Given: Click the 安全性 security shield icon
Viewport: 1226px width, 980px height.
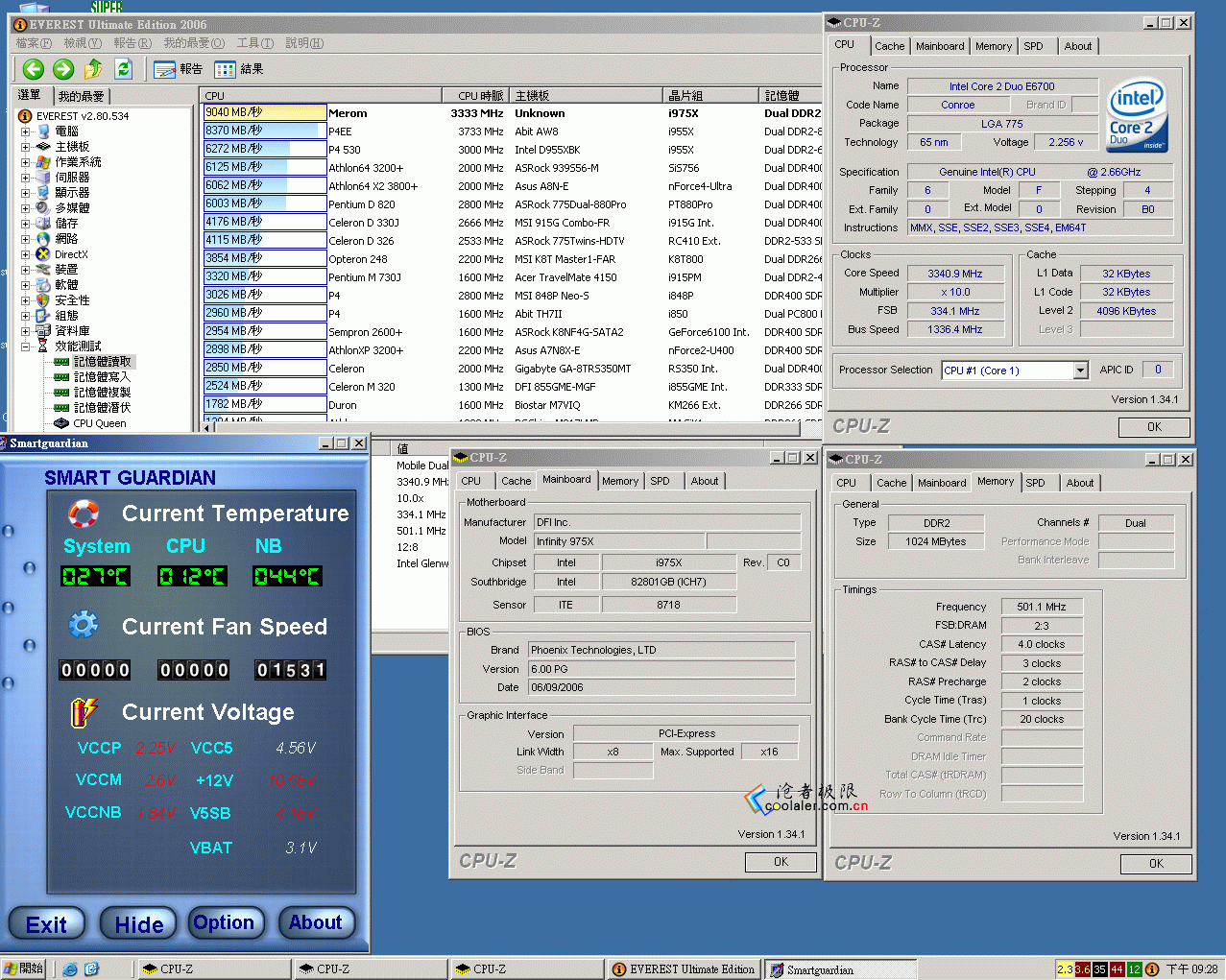Looking at the screenshot, I should pyautogui.click(x=43, y=300).
